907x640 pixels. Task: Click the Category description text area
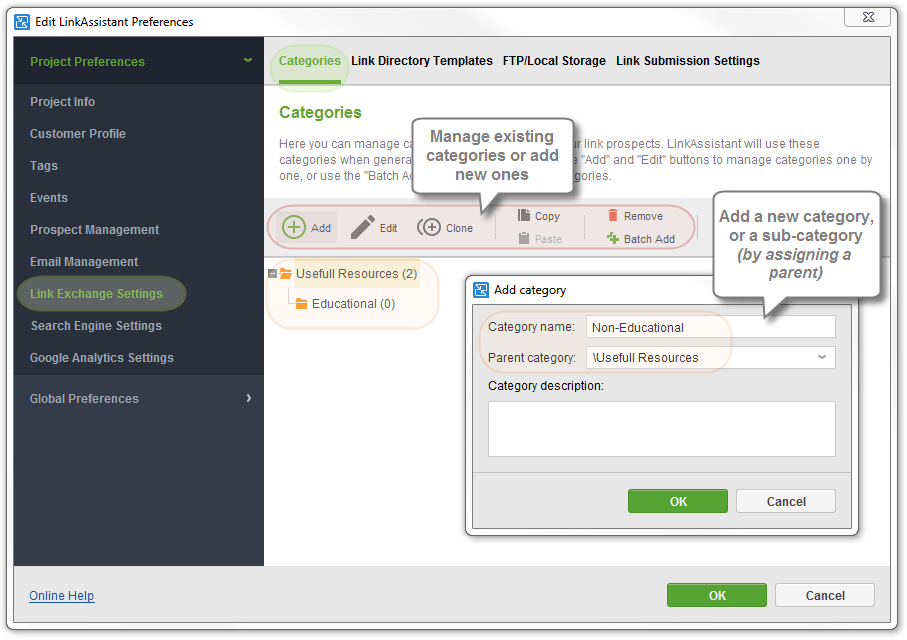(x=662, y=429)
